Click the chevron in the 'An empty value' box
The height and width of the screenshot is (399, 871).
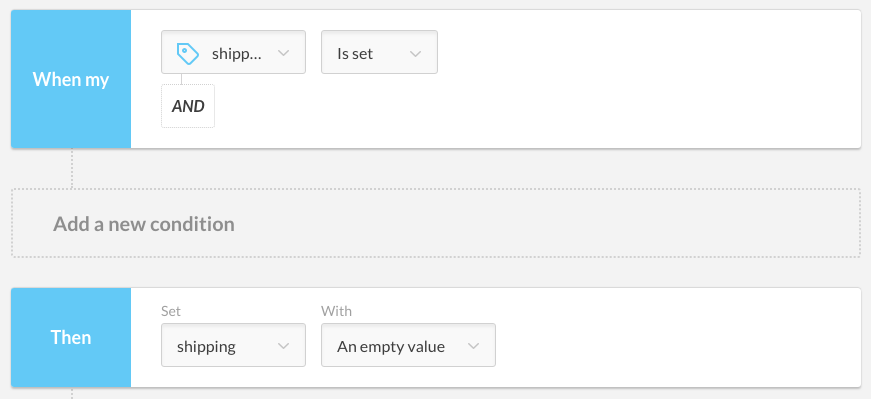pos(473,346)
